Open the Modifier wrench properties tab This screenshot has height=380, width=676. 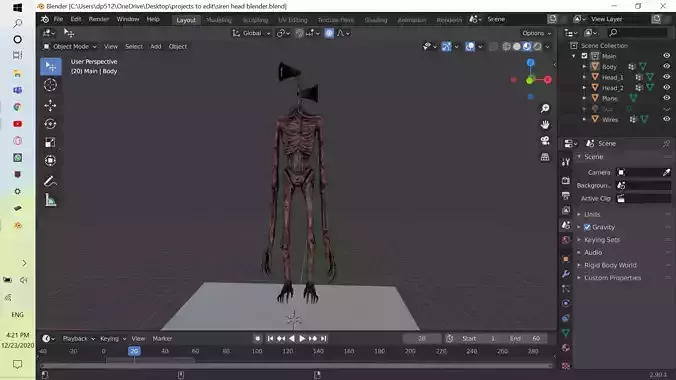(x=566, y=274)
